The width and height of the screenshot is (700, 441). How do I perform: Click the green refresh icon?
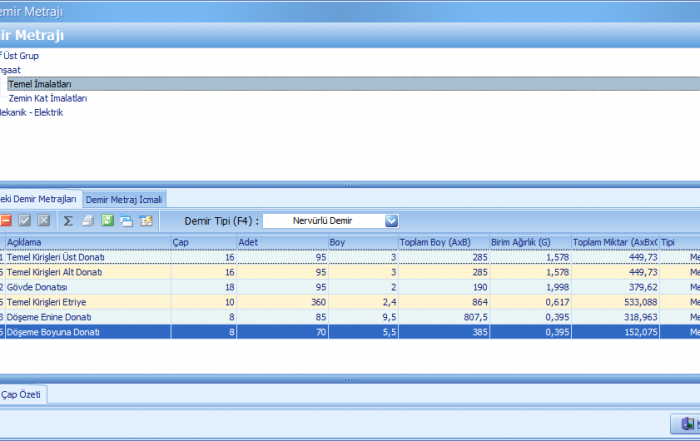coord(107,220)
